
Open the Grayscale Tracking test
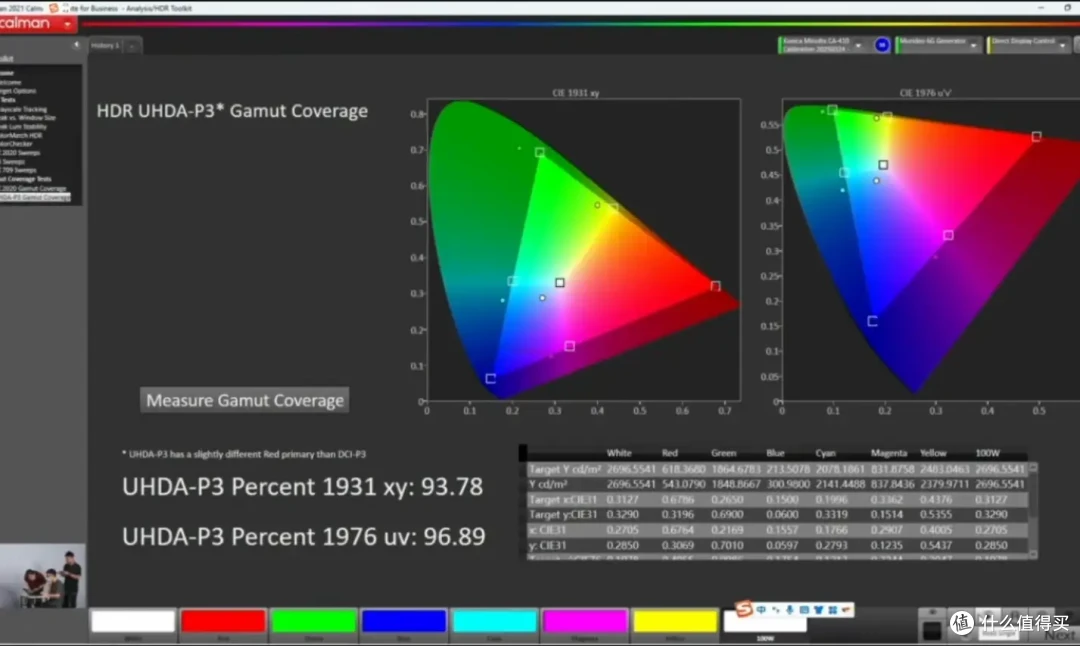click(x=23, y=109)
